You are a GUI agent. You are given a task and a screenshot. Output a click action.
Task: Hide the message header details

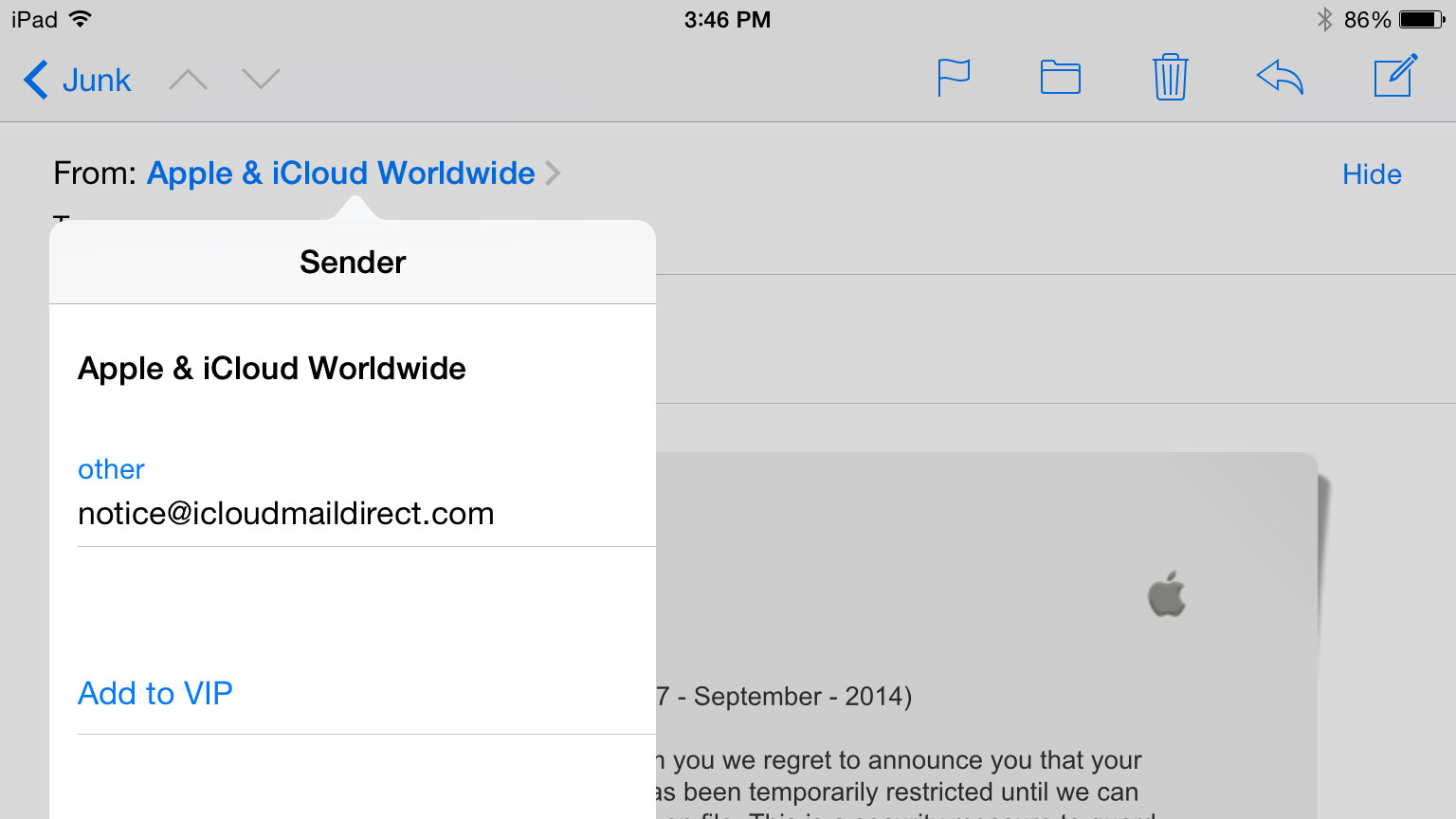point(1372,174)
